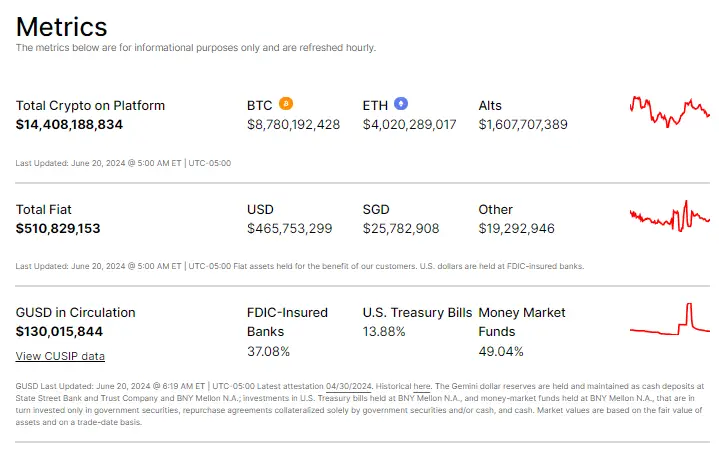Open the Total Crypto on Platform sparkline chart
This screenshot has height=453, width=719.
pyautogui.click(x=670, y=112)
